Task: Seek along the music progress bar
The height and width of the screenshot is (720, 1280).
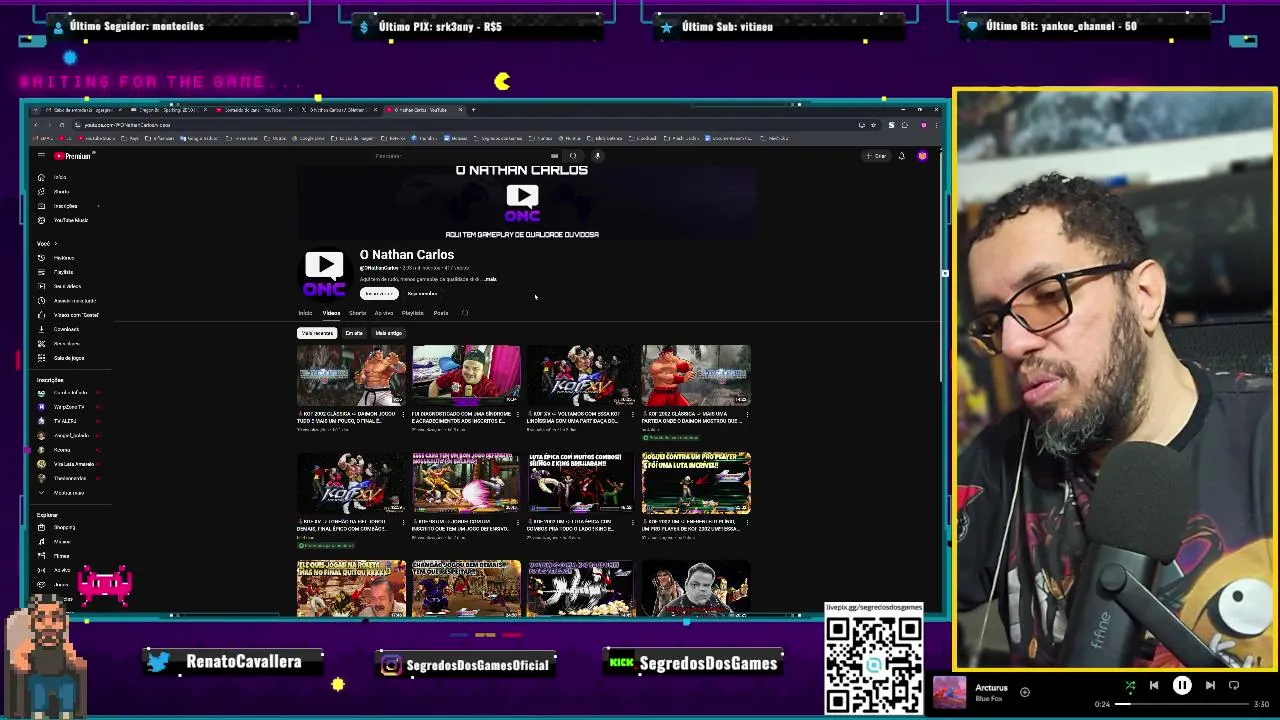Action: click(x=1181, y=704)
